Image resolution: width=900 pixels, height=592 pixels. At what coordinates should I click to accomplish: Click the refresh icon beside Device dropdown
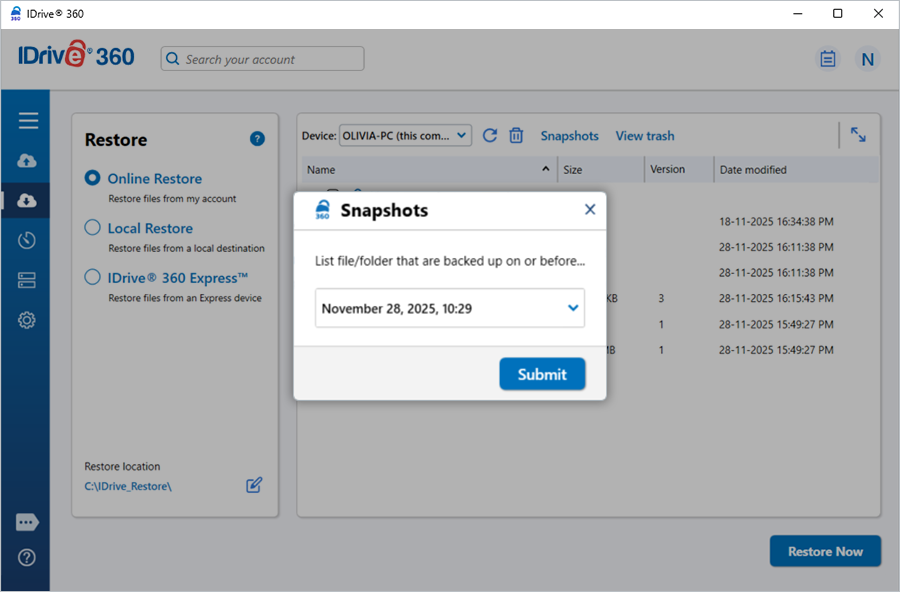point(490,136)
